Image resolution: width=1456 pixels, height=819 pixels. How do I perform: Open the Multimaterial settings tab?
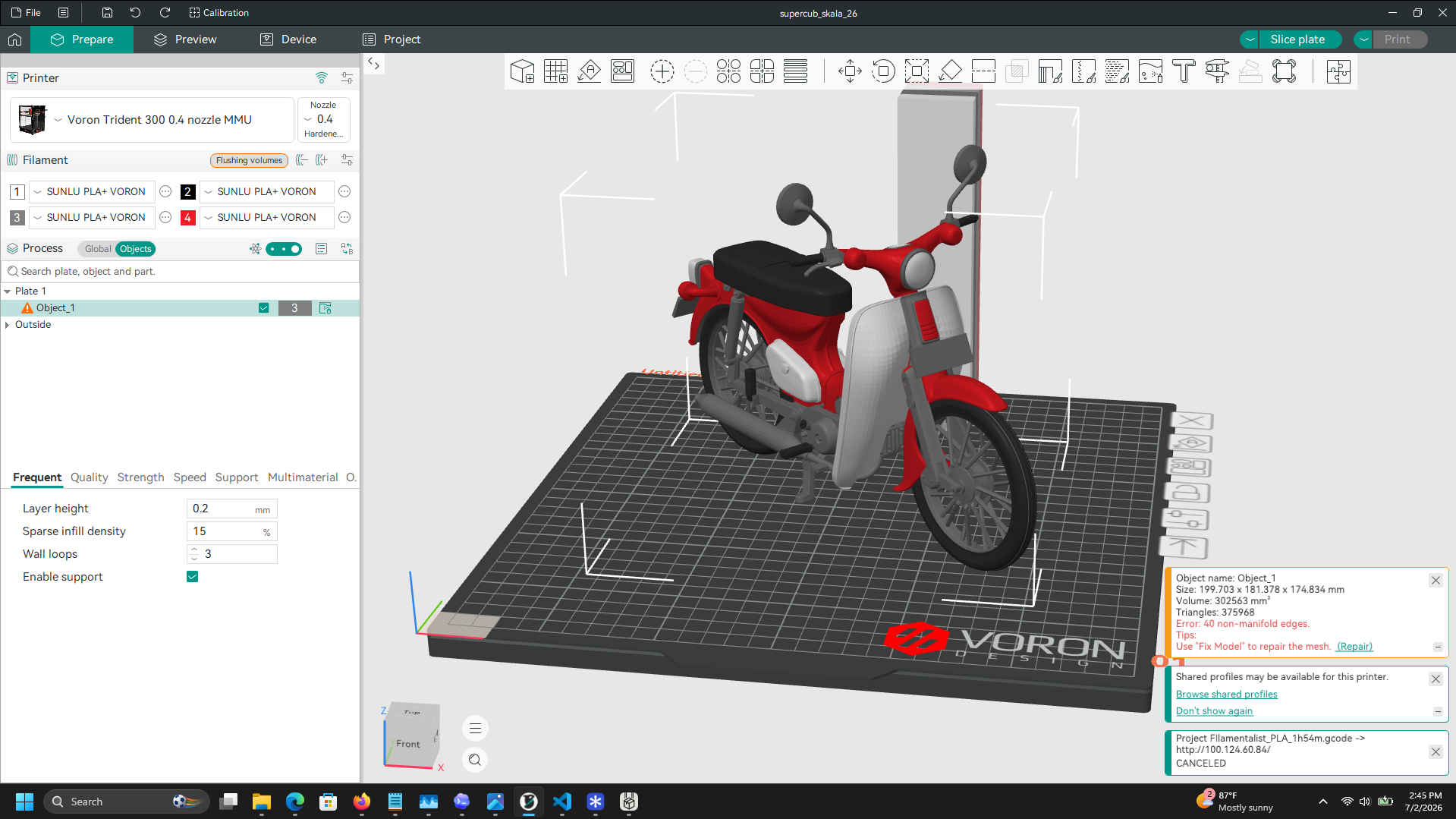click(x=303, y=477)
